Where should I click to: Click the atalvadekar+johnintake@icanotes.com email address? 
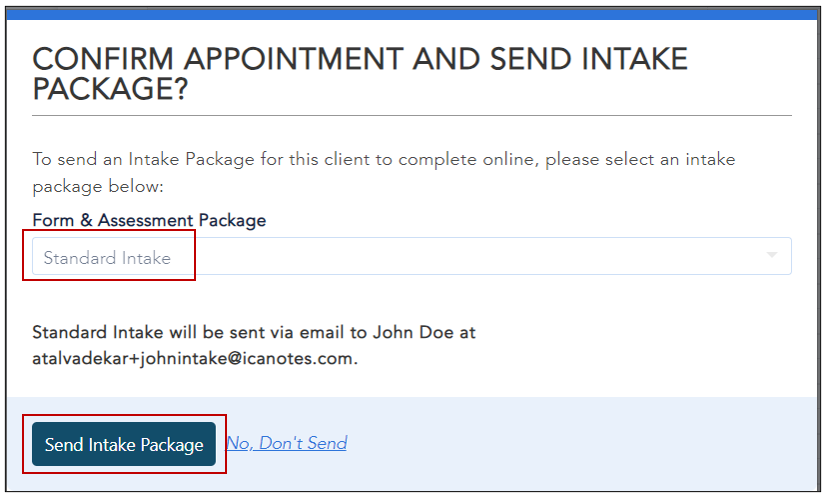pyautogui.click(x=194, y=357)
